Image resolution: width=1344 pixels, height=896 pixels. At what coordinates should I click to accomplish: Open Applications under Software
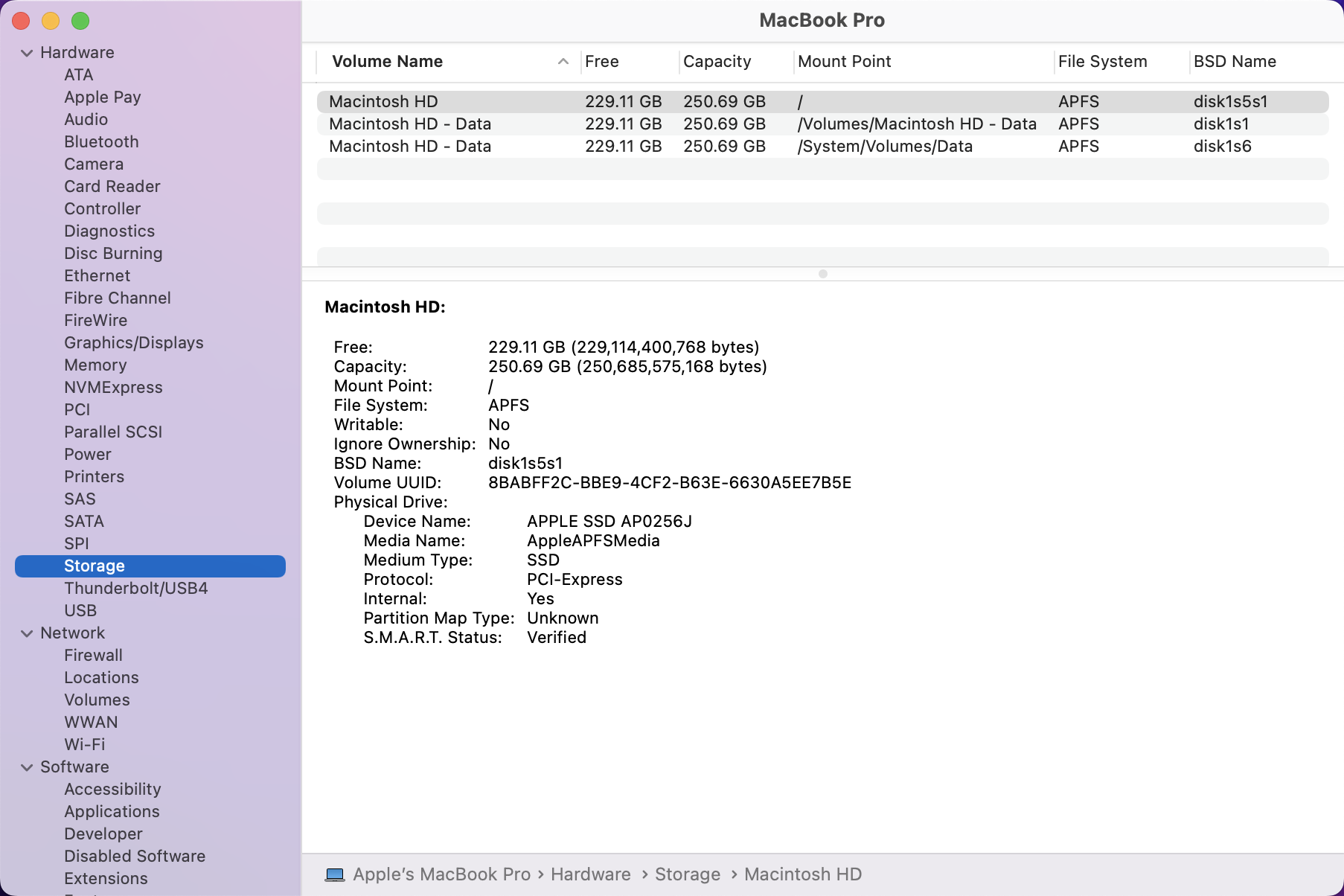pos(112,812)
